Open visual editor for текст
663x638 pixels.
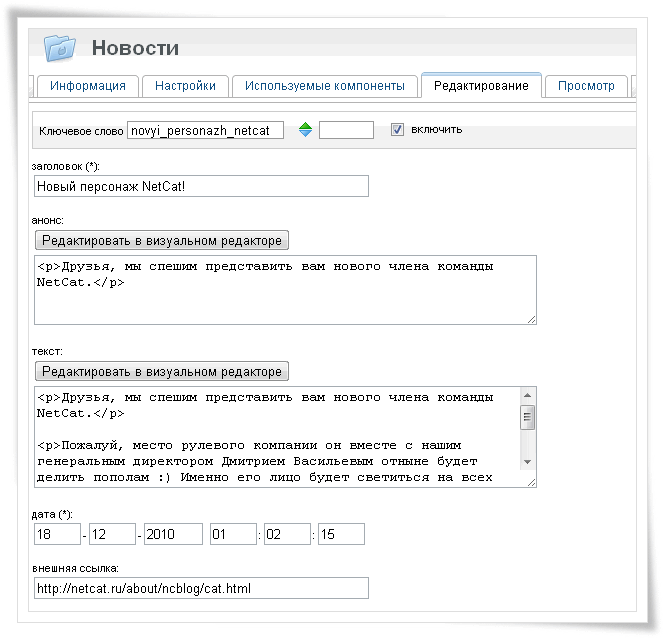coord(162,371)
